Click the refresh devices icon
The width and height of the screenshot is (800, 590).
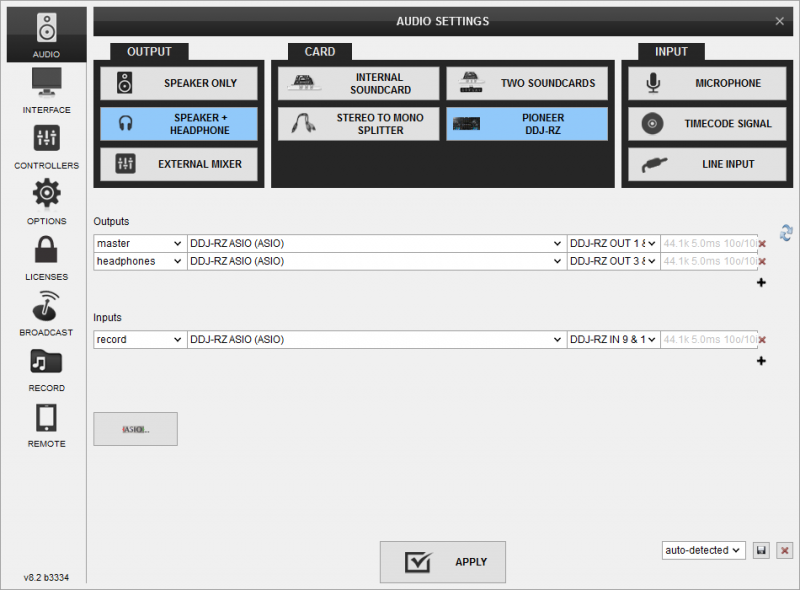(x=786, y=232)
